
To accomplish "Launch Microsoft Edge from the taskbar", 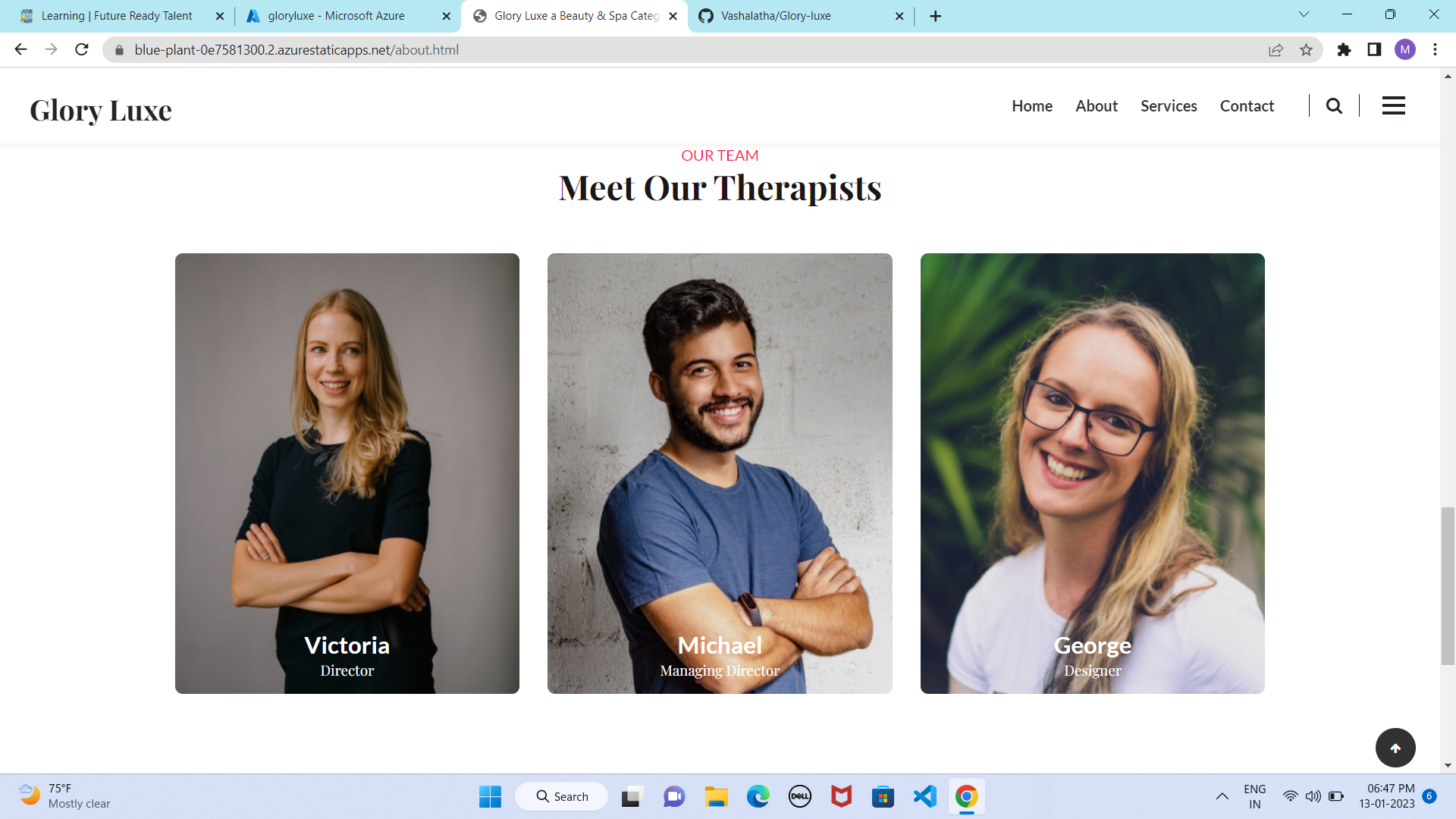I will point(758,796).
